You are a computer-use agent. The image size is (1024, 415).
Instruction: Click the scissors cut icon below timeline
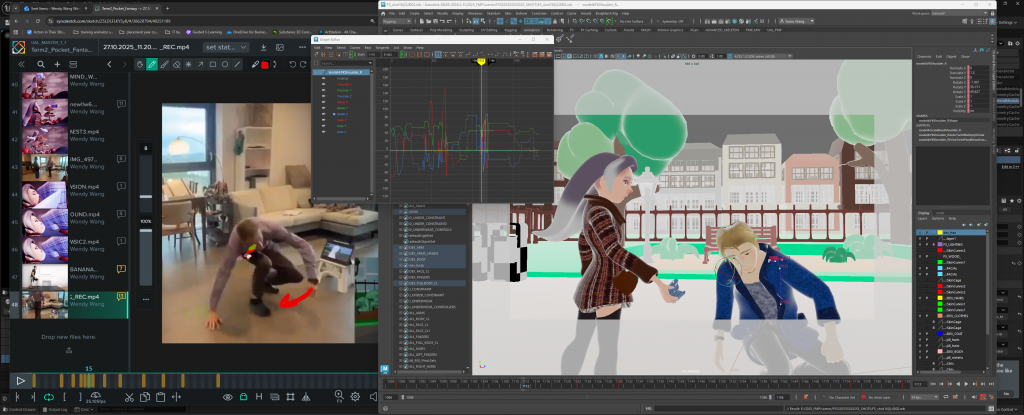[x=129, y=397]
